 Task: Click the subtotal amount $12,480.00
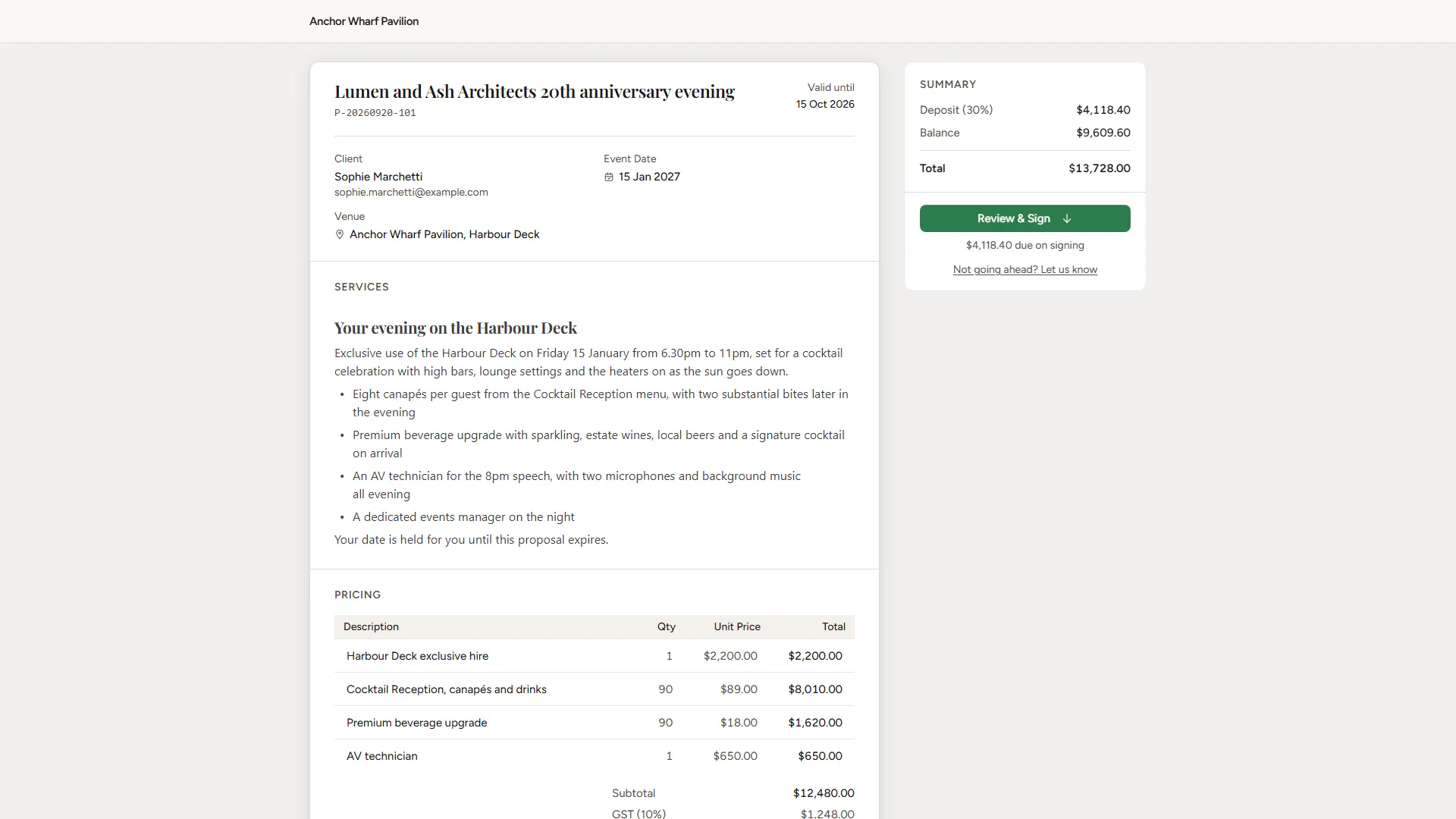[x=824, y=793]
